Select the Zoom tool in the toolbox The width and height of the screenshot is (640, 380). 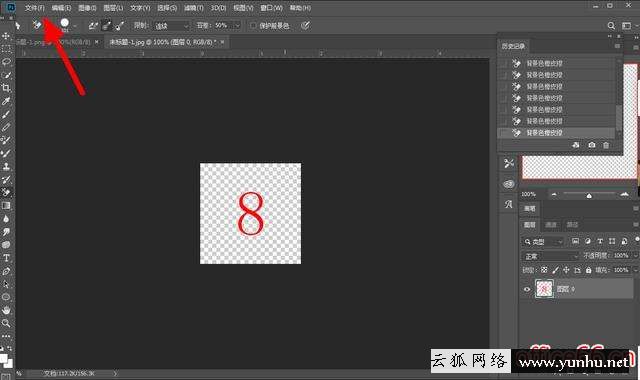(x=6, y=323)
